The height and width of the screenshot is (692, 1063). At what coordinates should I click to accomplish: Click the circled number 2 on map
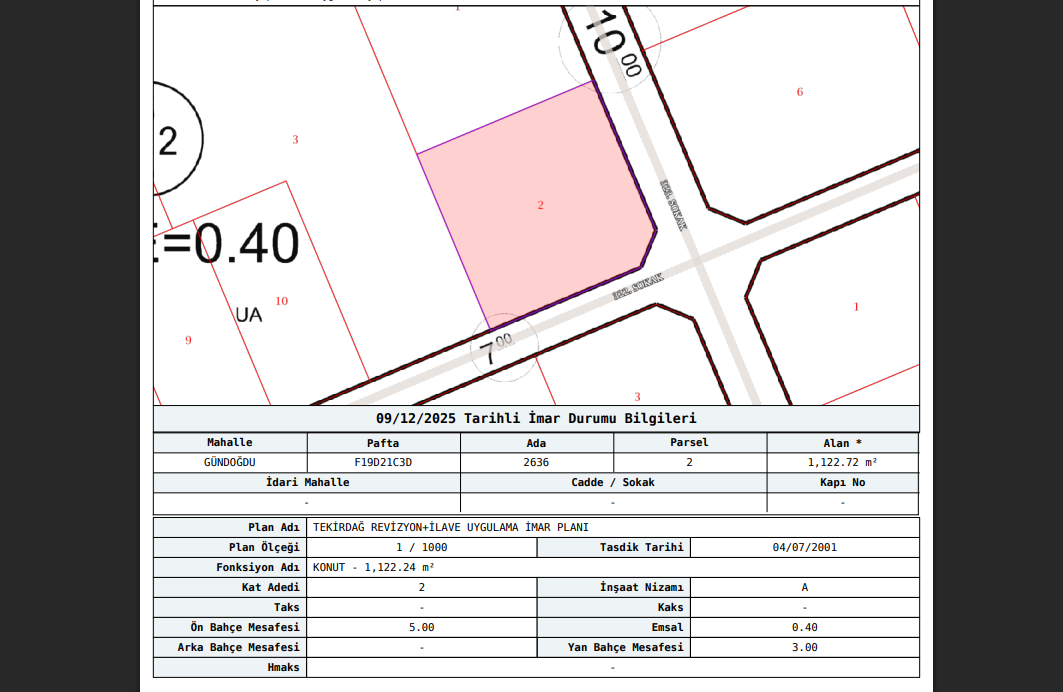(170, 140)
